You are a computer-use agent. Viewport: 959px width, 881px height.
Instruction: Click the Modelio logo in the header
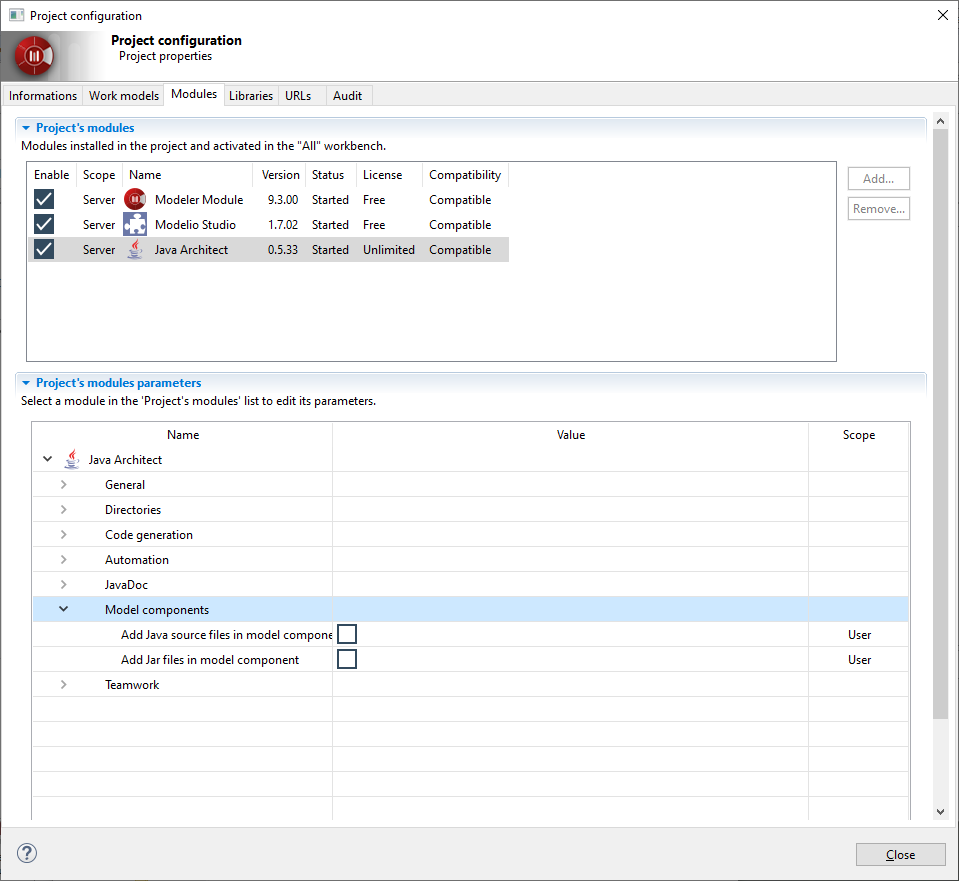pyautogui.click(x=34, y=56)
